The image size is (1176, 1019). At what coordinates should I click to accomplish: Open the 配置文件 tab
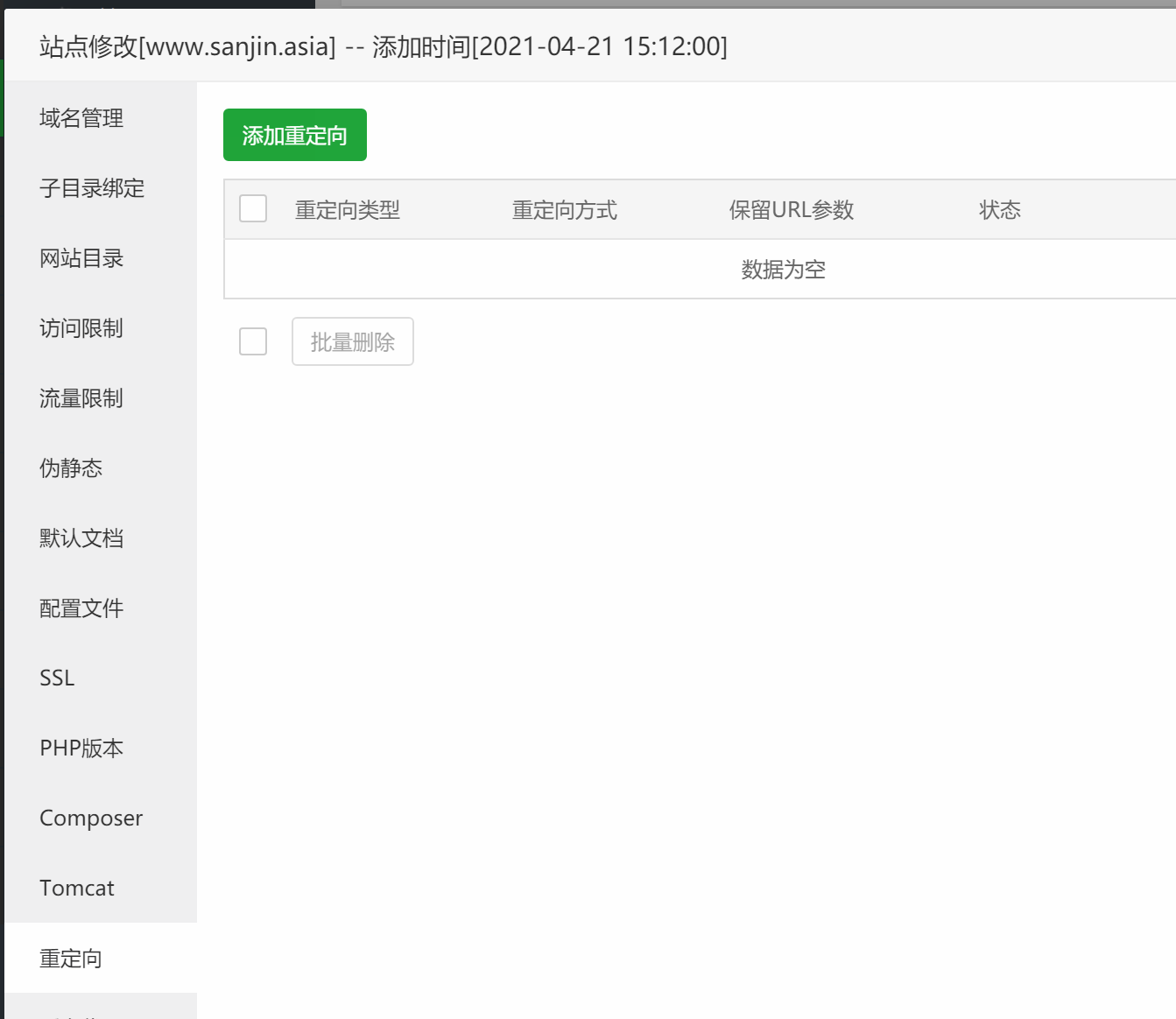(101, 608)
